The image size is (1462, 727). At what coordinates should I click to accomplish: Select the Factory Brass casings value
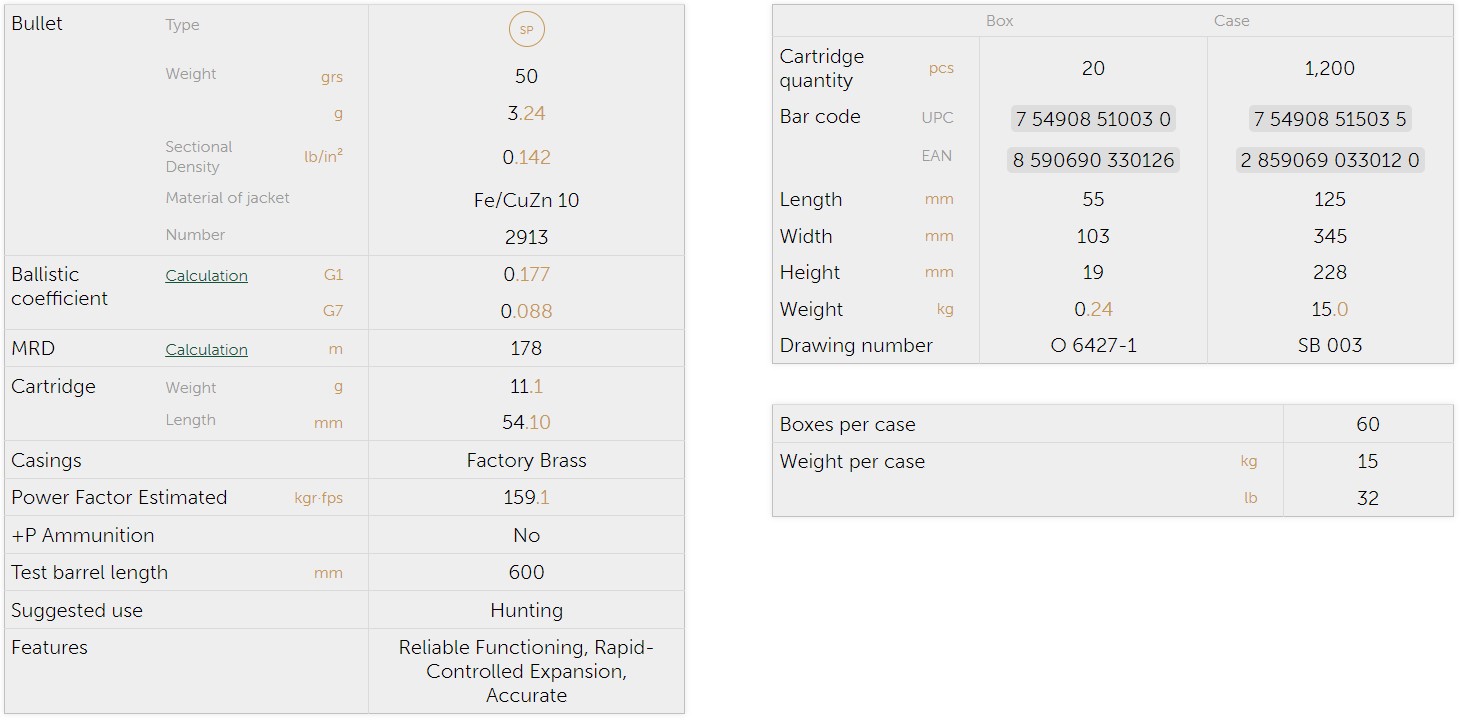tap(526, 461)
